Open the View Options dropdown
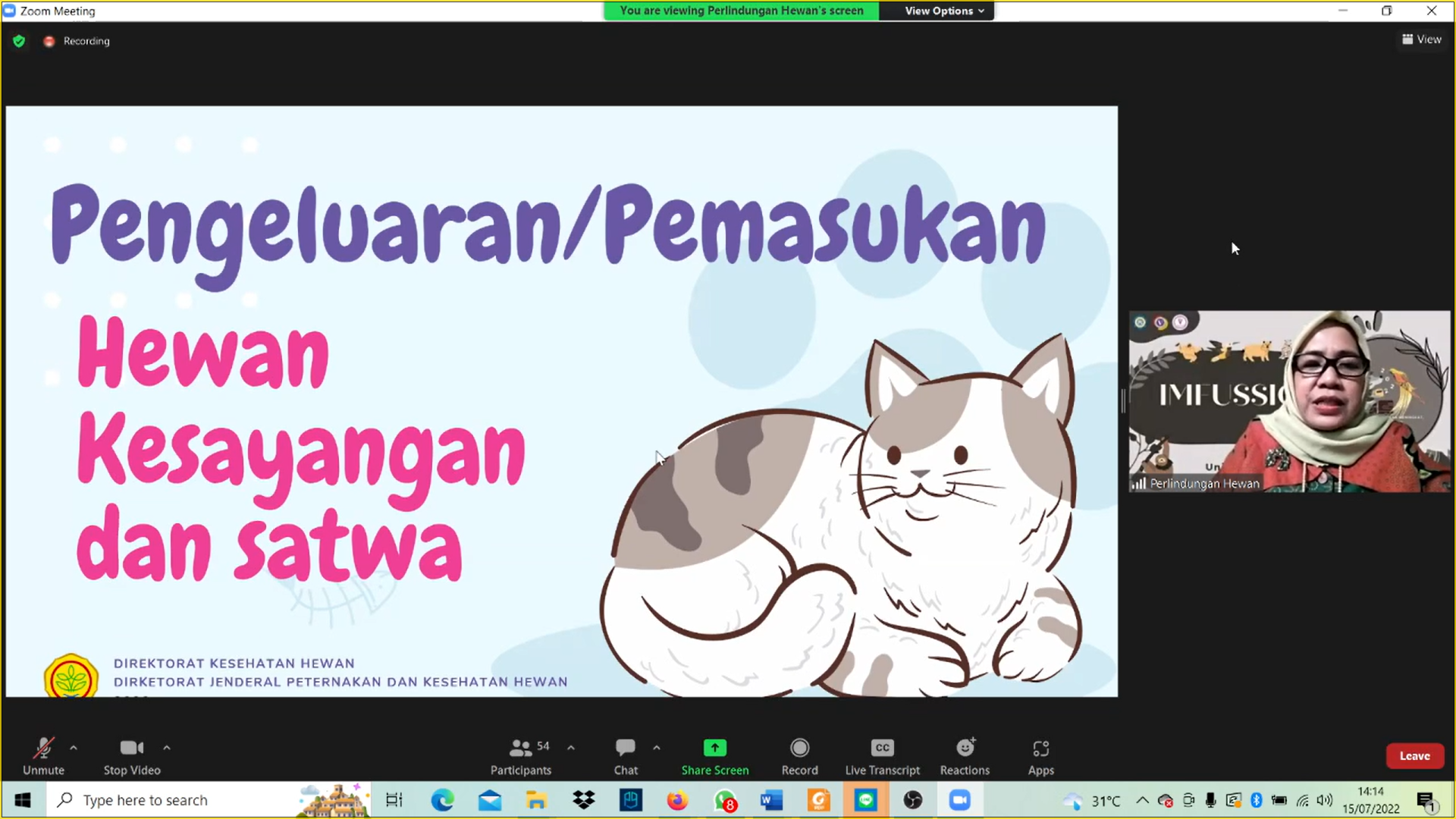Screen dimensions: 1456x819 [x=943, y=11]
